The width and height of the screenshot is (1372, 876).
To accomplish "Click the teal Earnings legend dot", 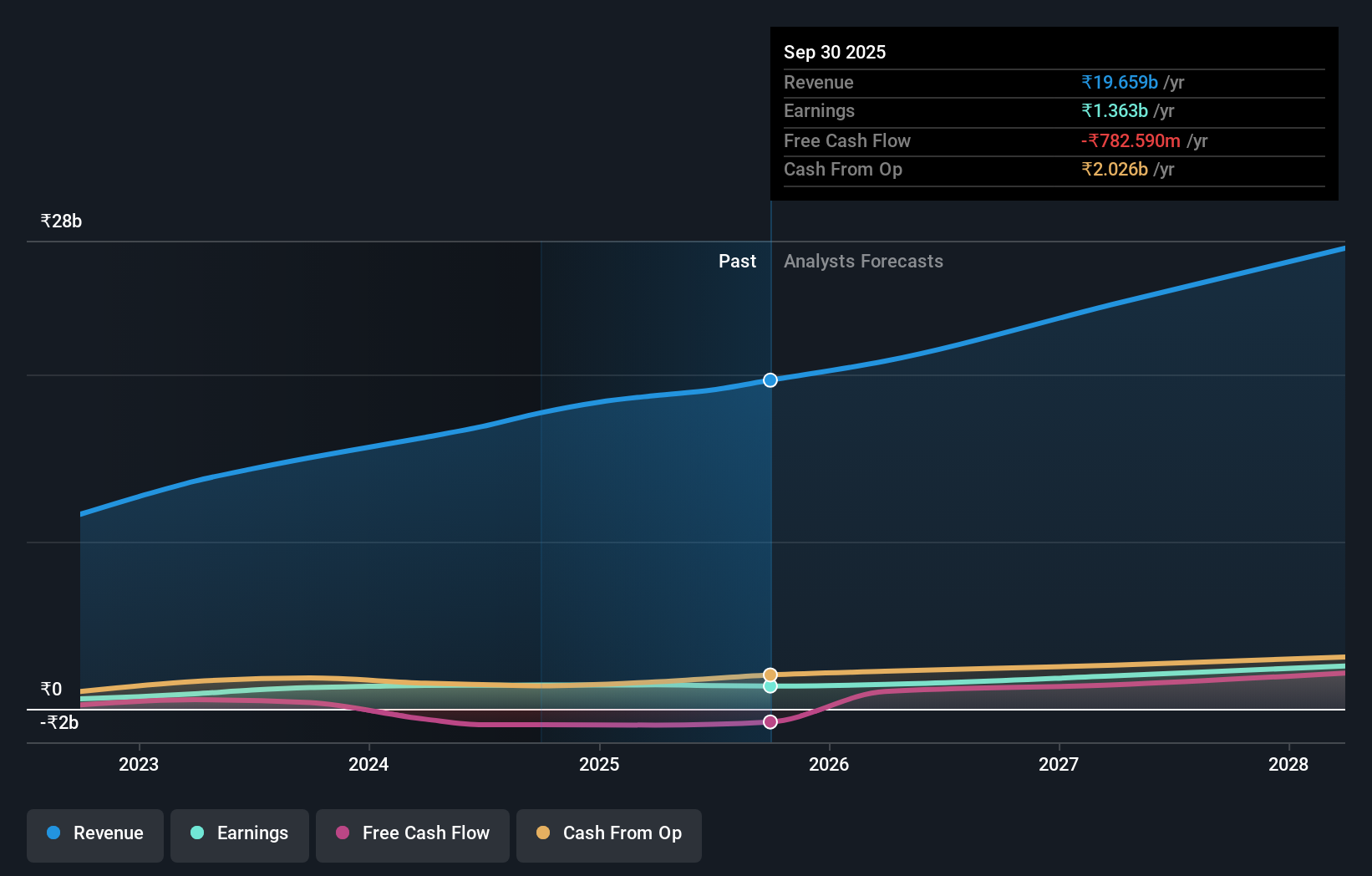I will (x=196, y=833).
